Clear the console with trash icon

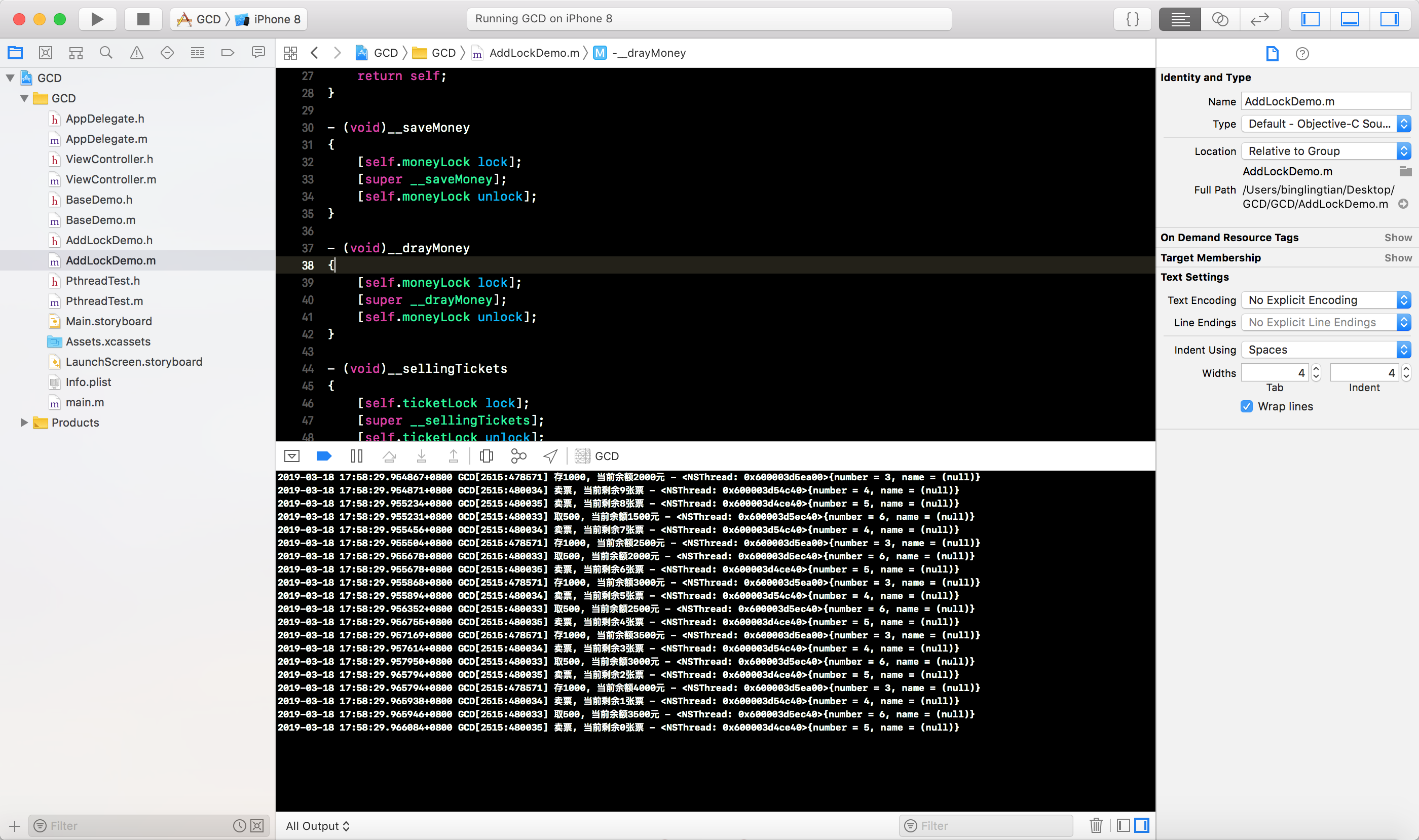pos(1096,826)
